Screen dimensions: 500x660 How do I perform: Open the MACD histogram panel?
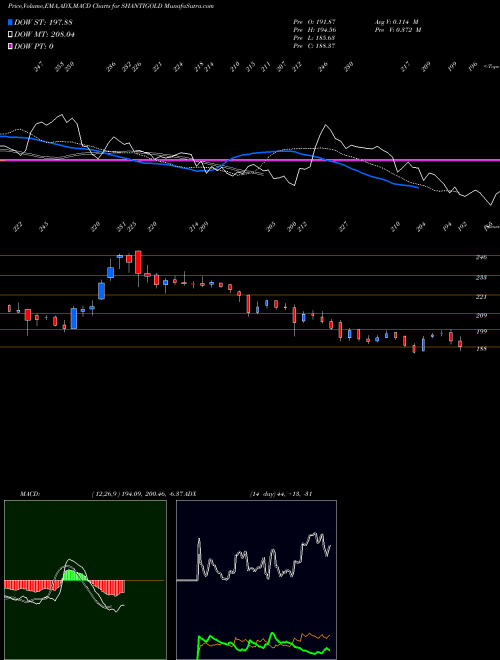[85, 580]
